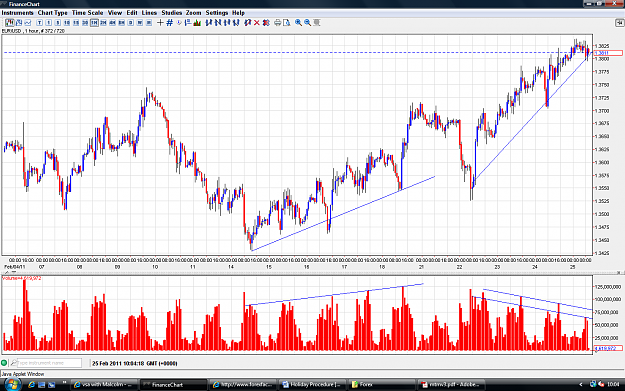This screenshot has width=625, height=391.
Task: Switch to forexfactory browser taskbar button
Action: point(243,385)
